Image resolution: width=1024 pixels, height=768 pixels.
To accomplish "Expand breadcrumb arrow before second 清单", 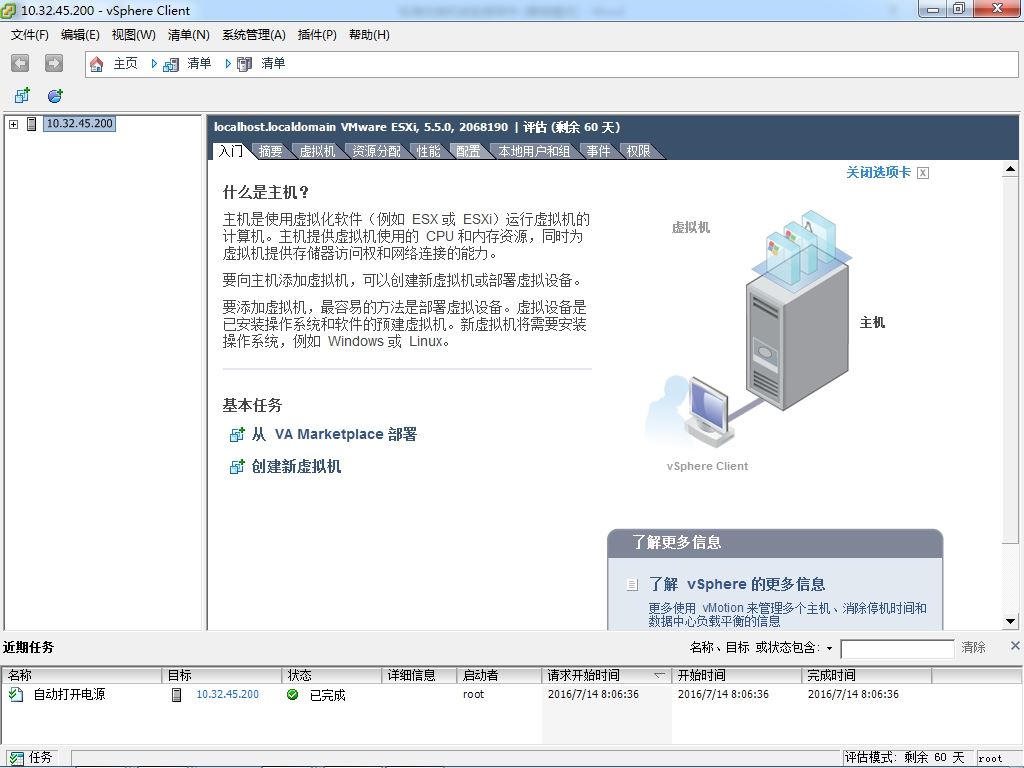I will pyautogui.click(x=228, y=63).
